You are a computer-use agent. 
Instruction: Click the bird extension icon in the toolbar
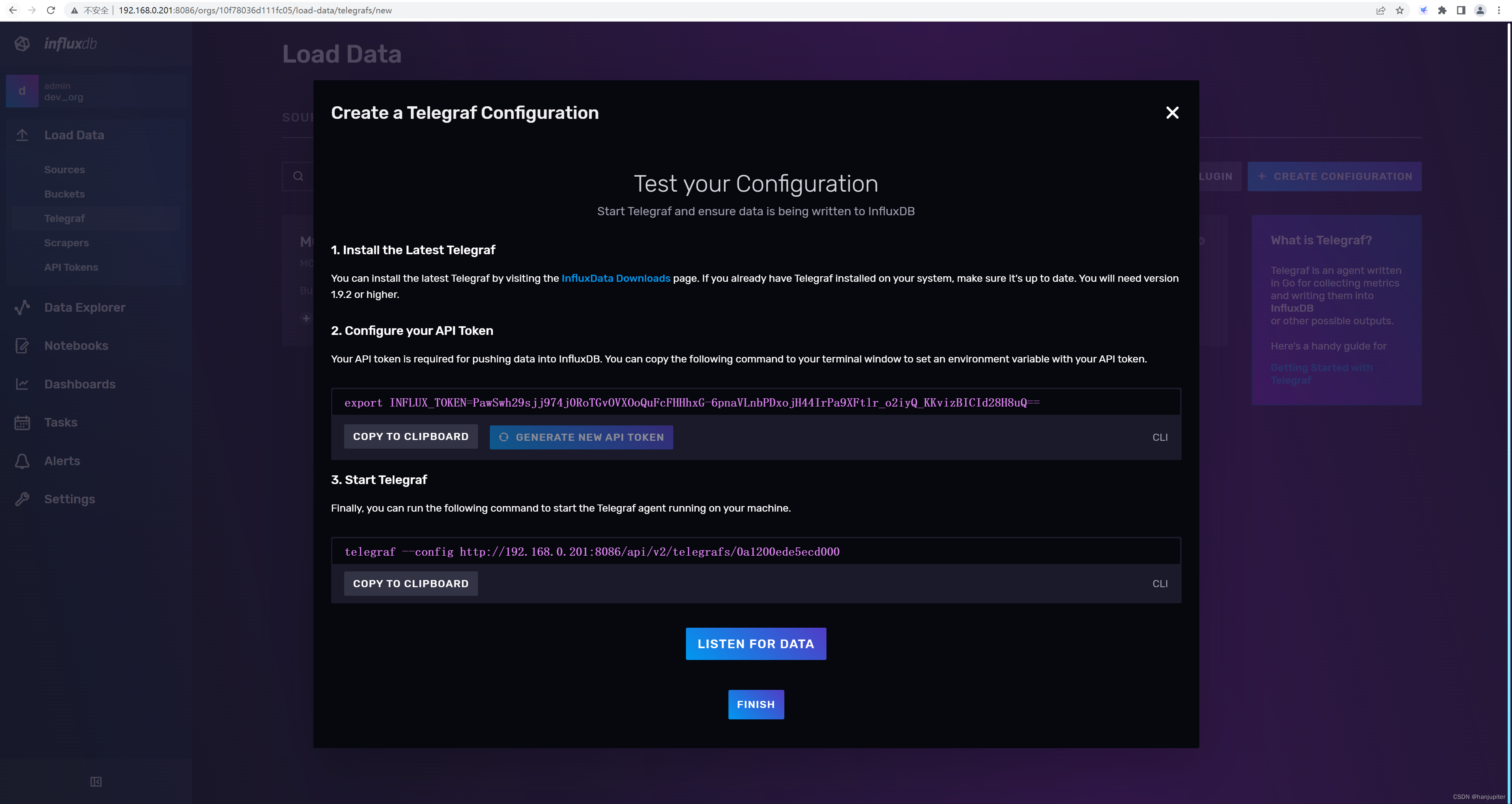[1423, 10]
